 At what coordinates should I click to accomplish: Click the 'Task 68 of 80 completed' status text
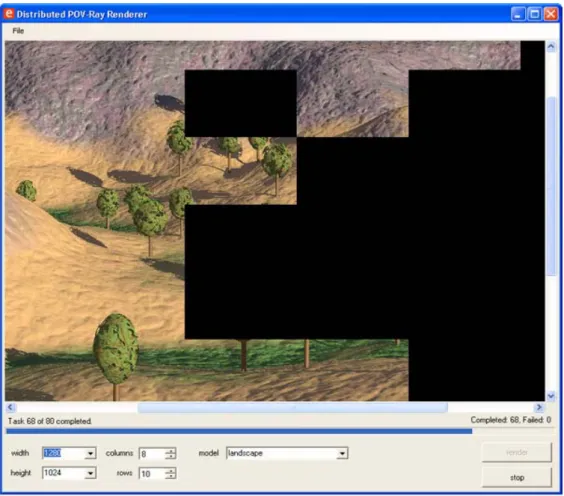(x=50, y=421)
